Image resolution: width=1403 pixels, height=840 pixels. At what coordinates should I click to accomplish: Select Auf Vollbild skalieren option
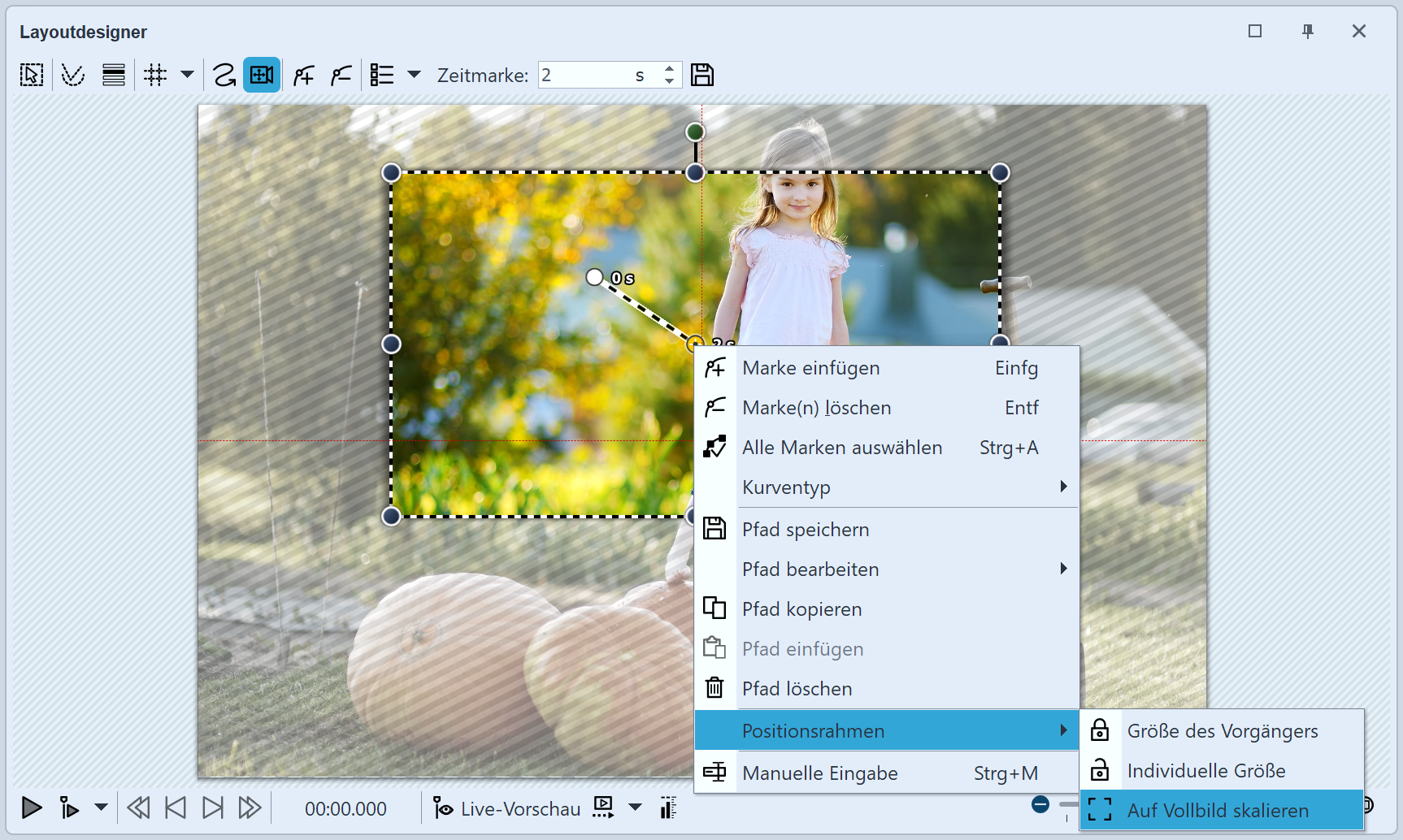pos(1217,811)
